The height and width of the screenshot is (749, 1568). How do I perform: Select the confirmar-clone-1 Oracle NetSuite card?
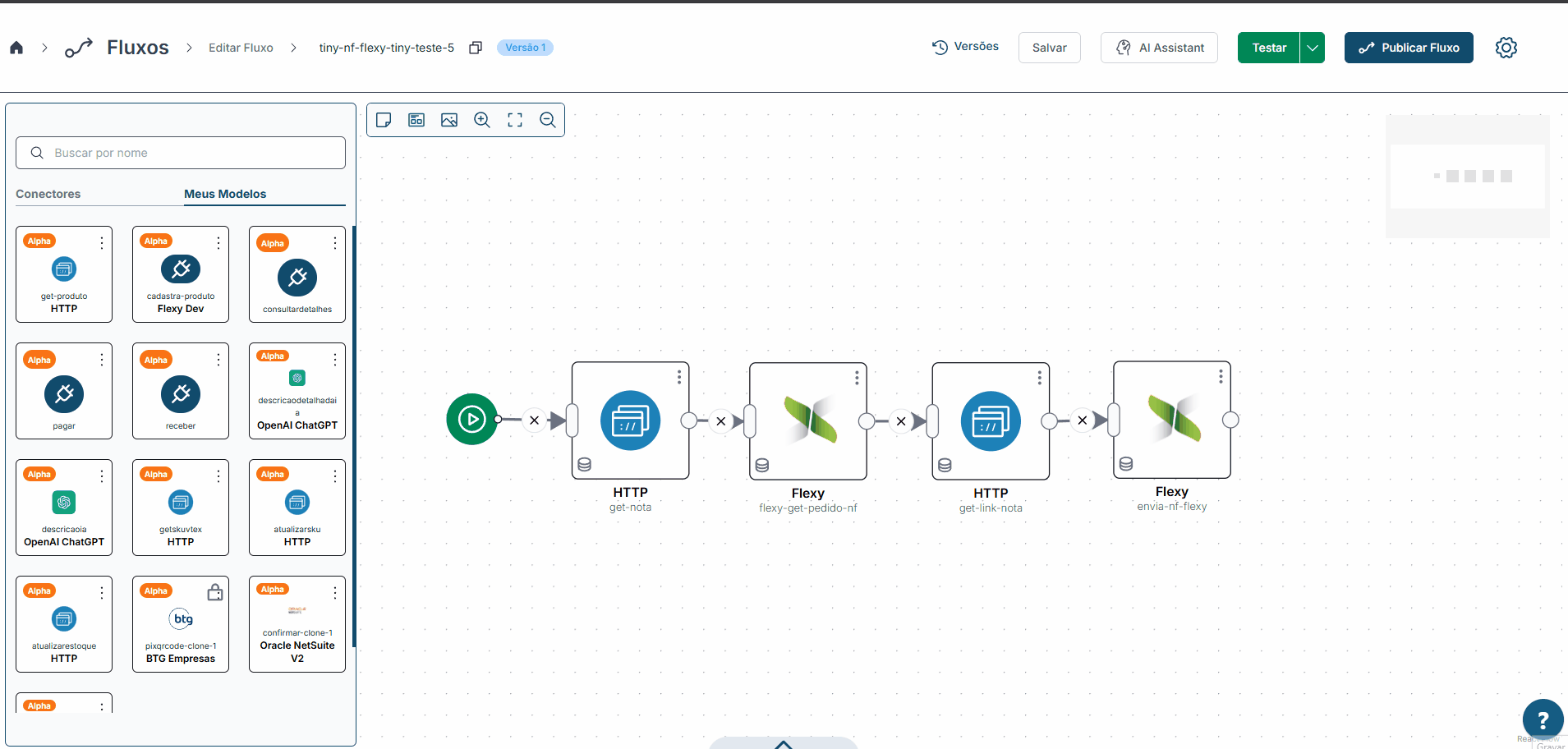pyautogui.click(x=297, y=624)
